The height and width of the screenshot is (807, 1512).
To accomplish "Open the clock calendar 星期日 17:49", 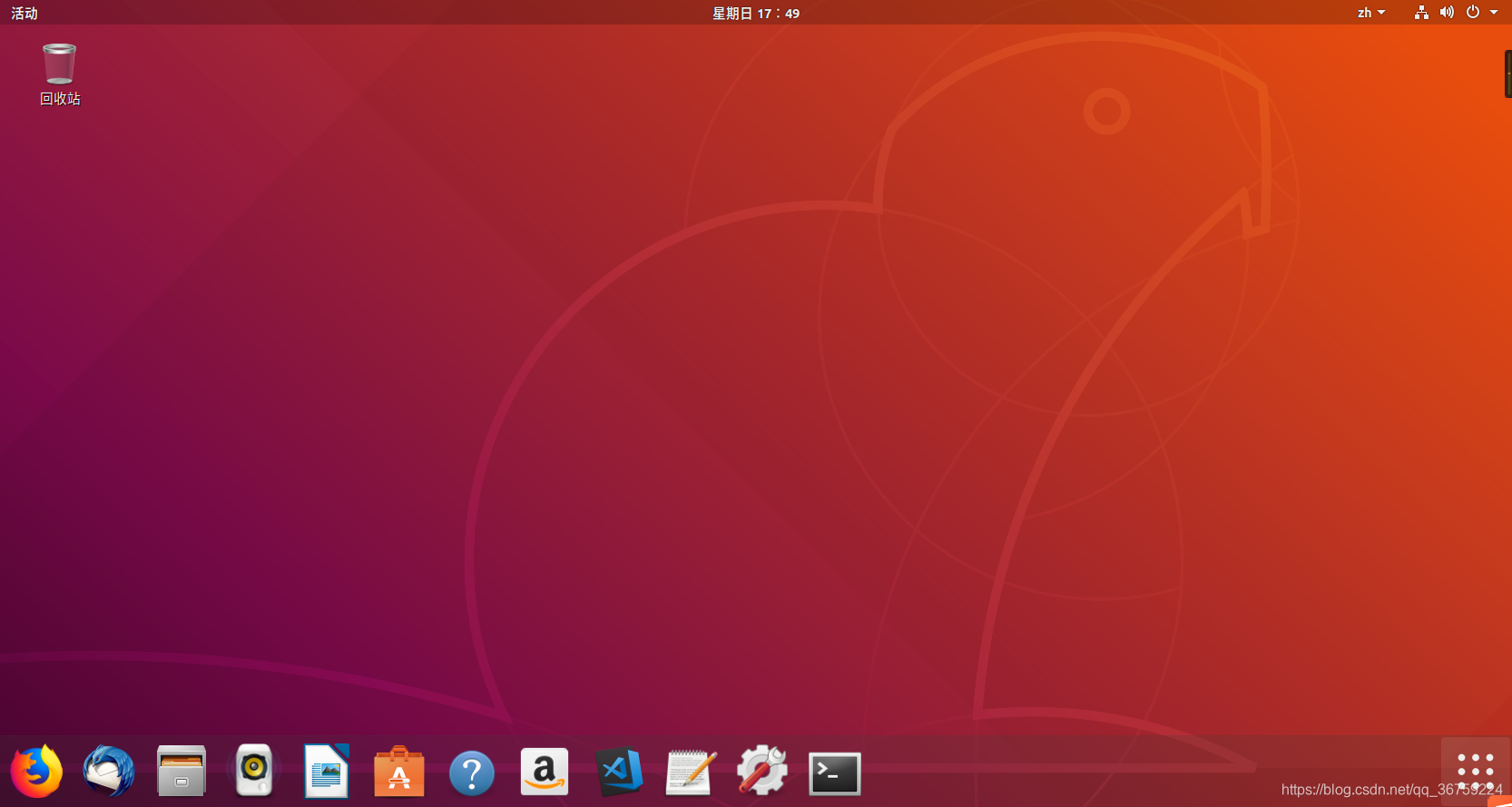I will [x=756, y=13].
